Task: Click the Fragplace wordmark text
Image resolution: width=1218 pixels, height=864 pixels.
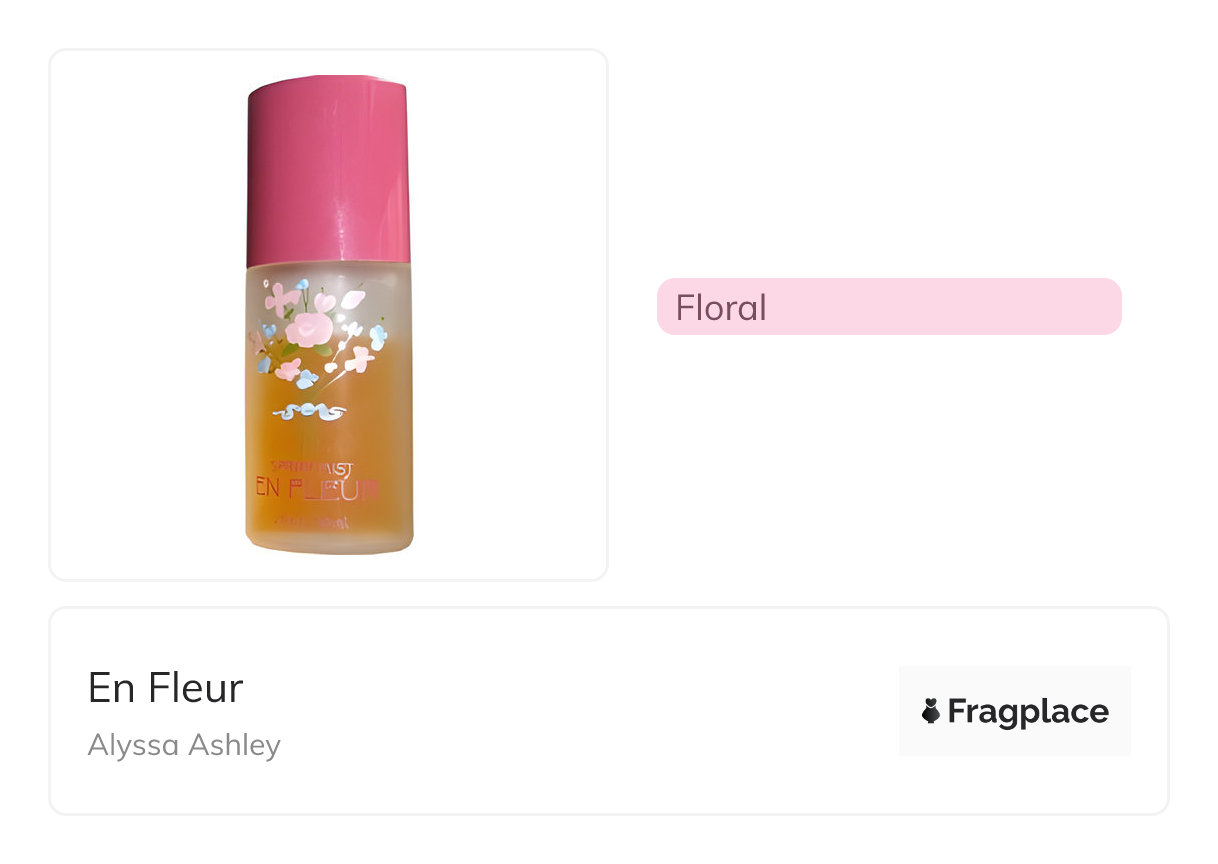Action: pos(1028,711)
